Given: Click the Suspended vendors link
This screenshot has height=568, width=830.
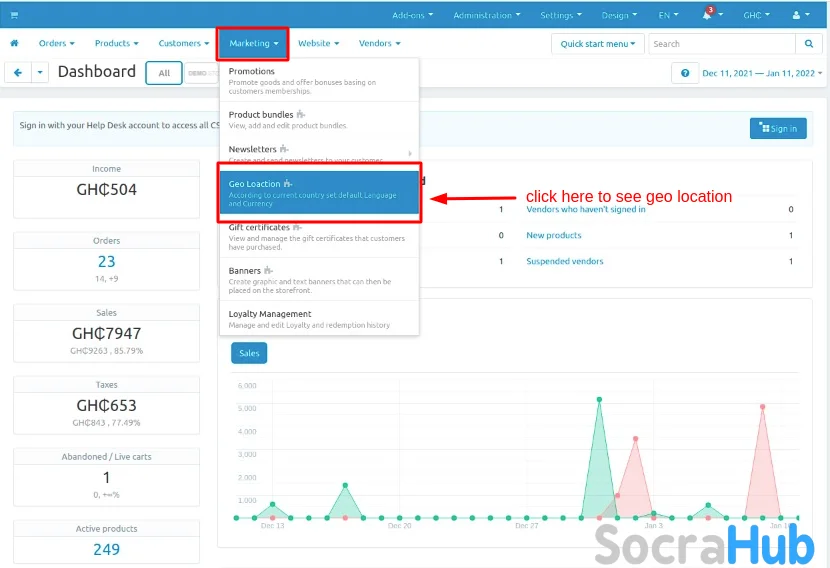Looking at the screenshot, I should tap(564, 262).
